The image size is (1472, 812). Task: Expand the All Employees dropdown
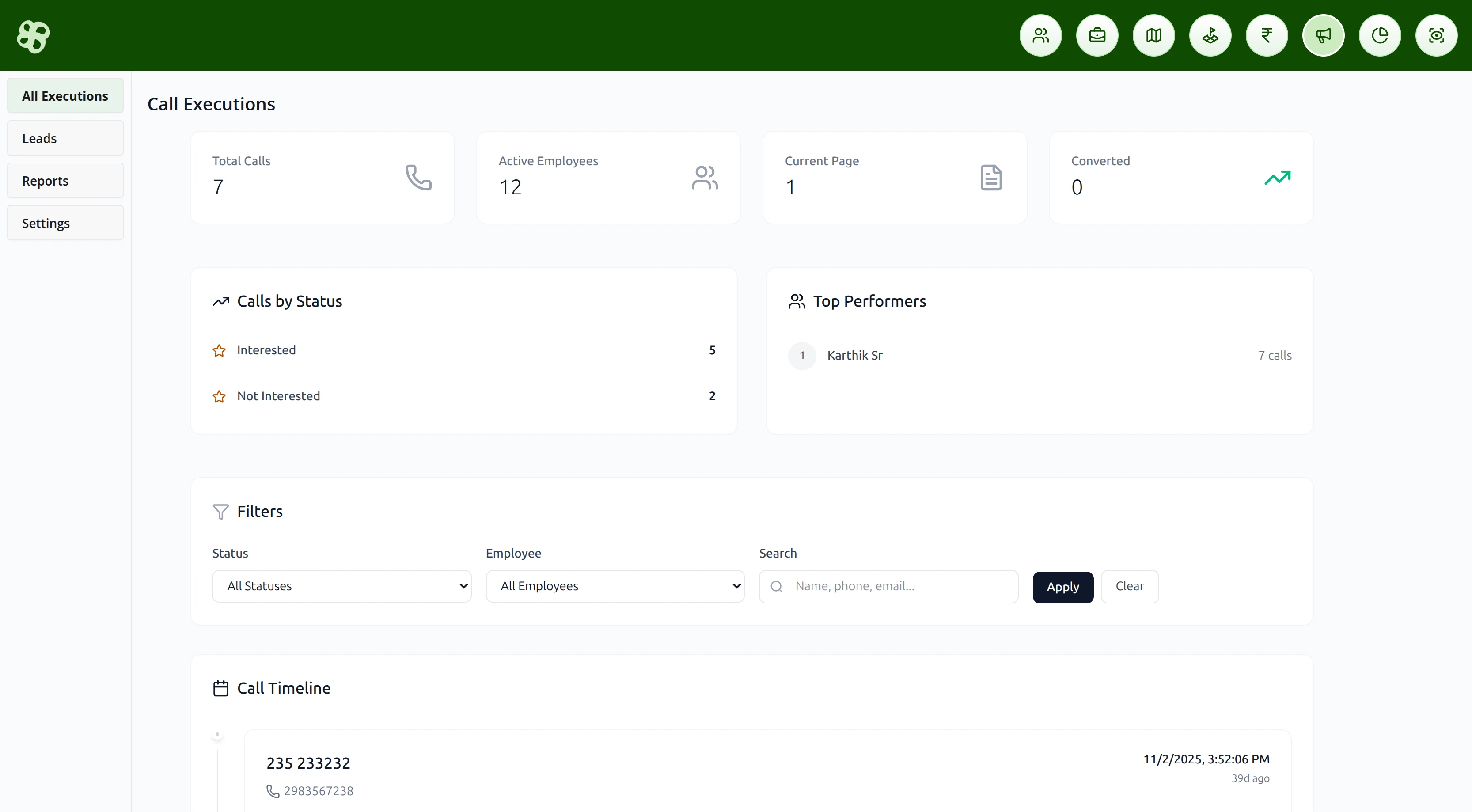coord(615,586)
